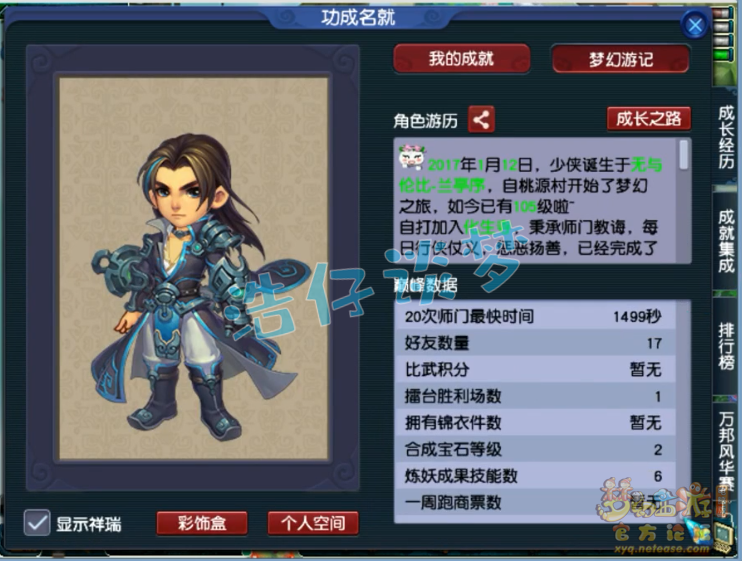This screenshot has width=742, height=561.
Task: Select the 20次师门最快时间 row
Action: click(533, 316)
